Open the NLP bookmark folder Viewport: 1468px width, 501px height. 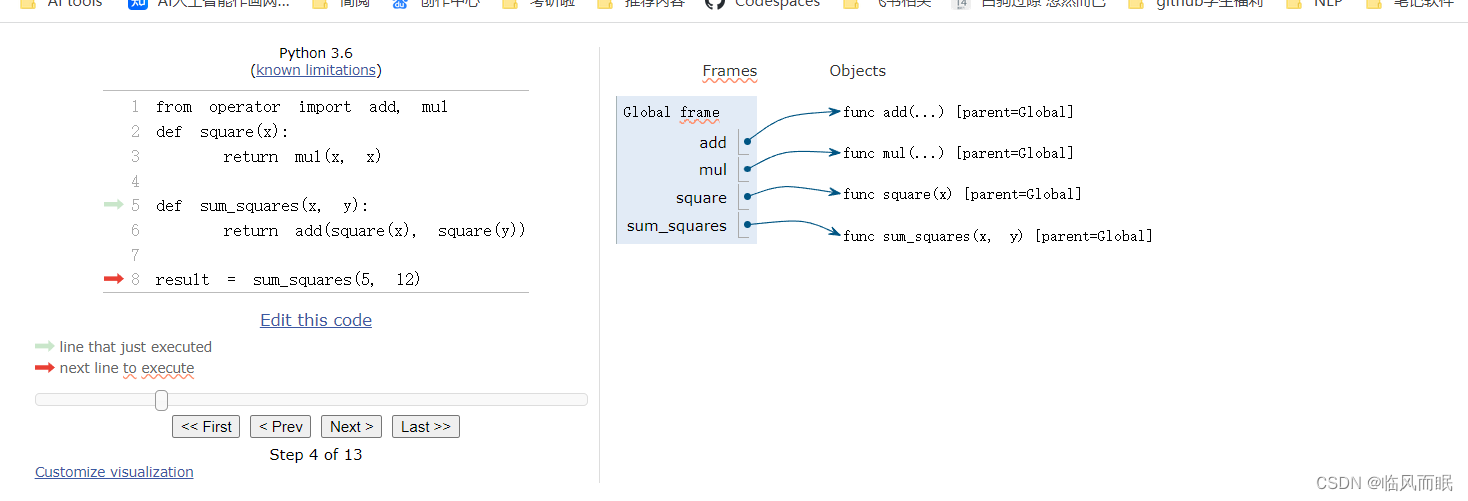(x=1327, y=3)
